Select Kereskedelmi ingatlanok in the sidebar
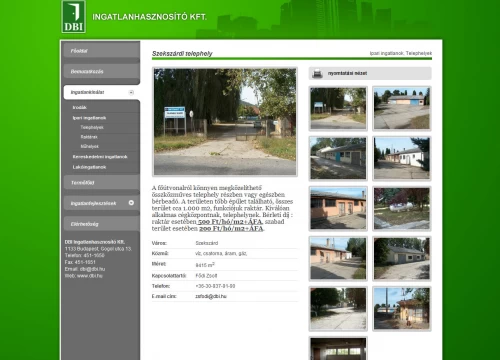 (x=100, y=157)
